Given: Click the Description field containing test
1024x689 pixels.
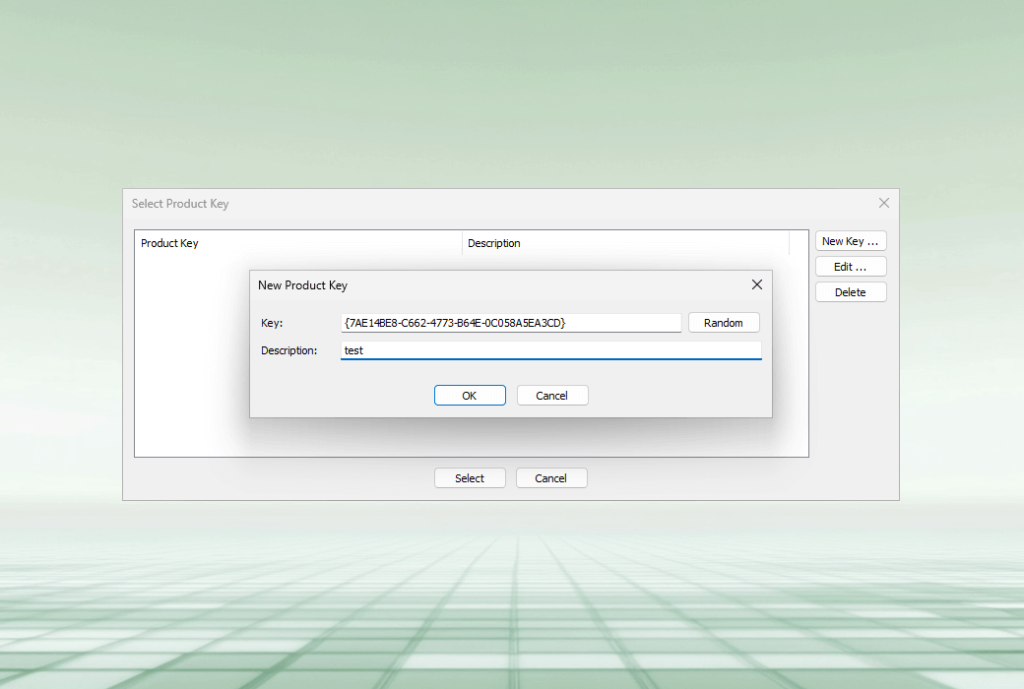Looking at the screenshot, I should click(550, 350).
